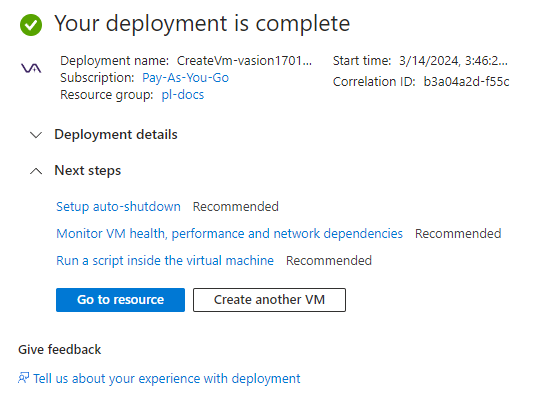Click the deployment logo icon beside Deployment name
Screen dimensions: 534x399
tap(31, 68)
